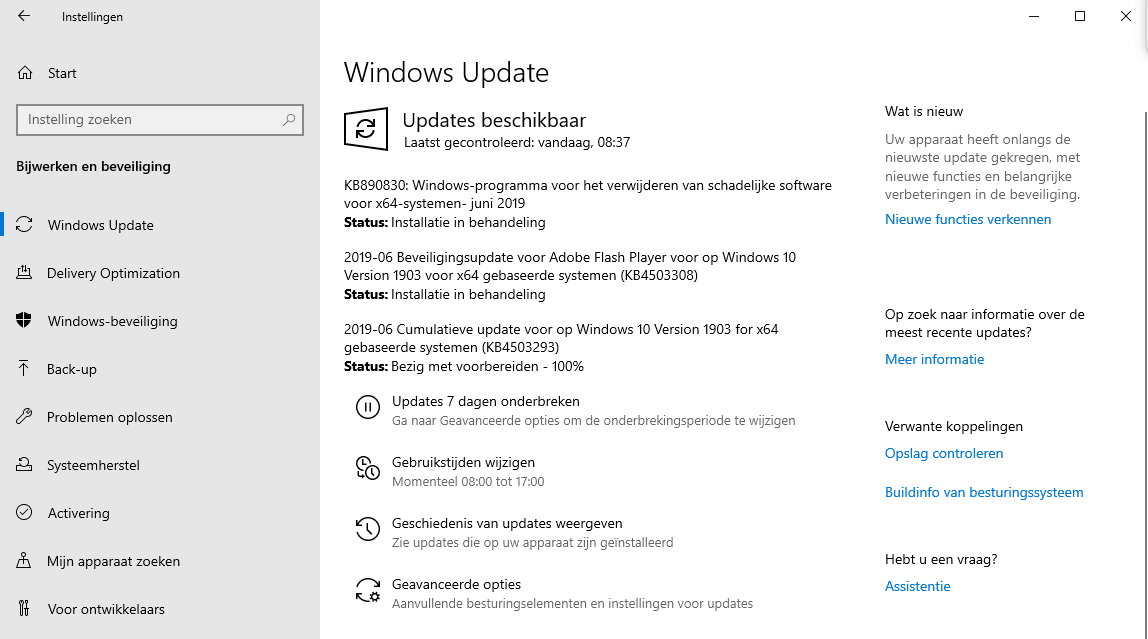Click the history icon for Geschiedenis van updates
The width and height of the screenshot is (1148, 639).
point(368,528)
